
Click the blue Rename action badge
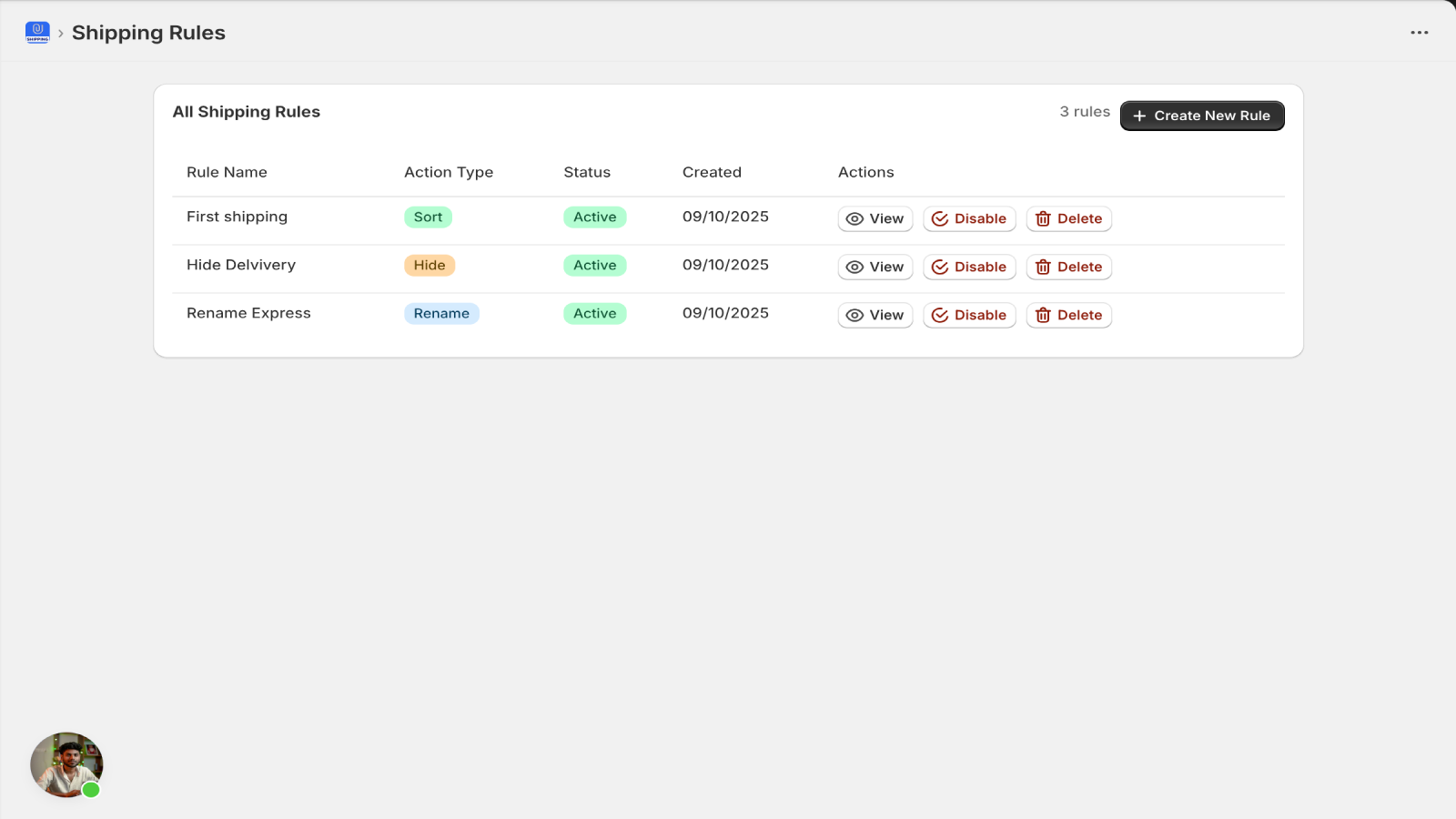[x=441, y=313]
